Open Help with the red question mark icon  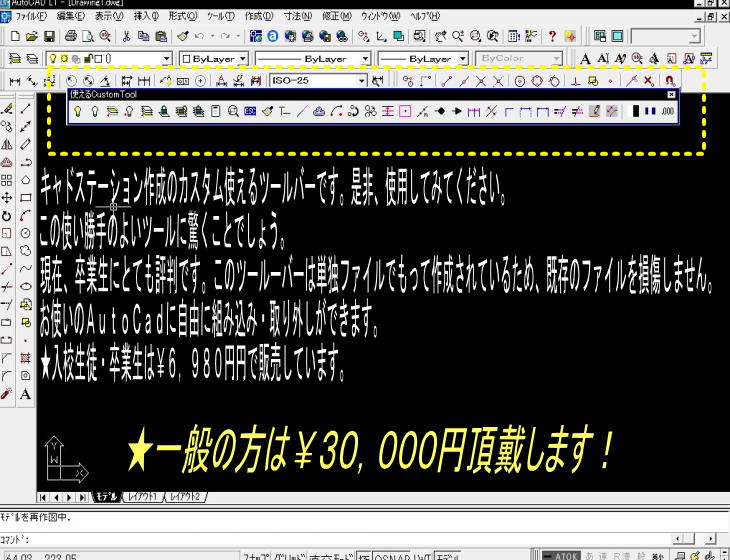552,36
